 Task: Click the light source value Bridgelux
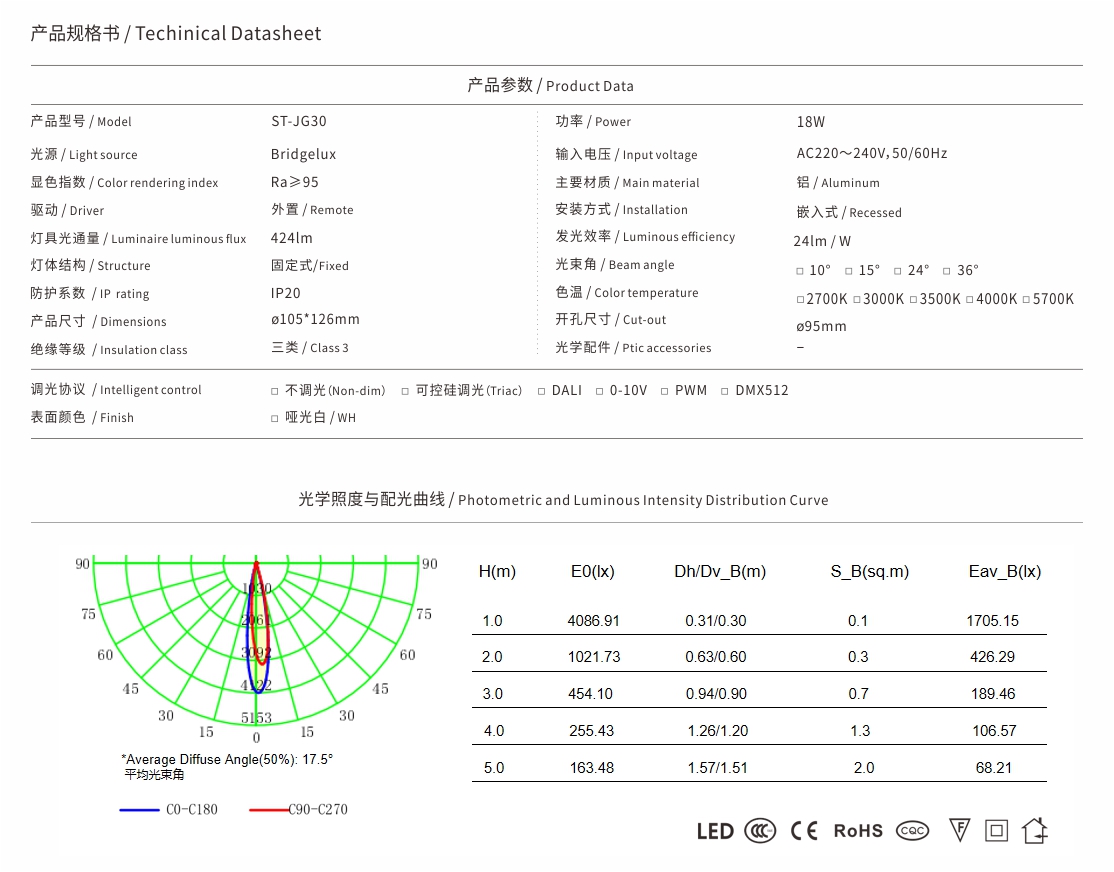click(303, 154)
